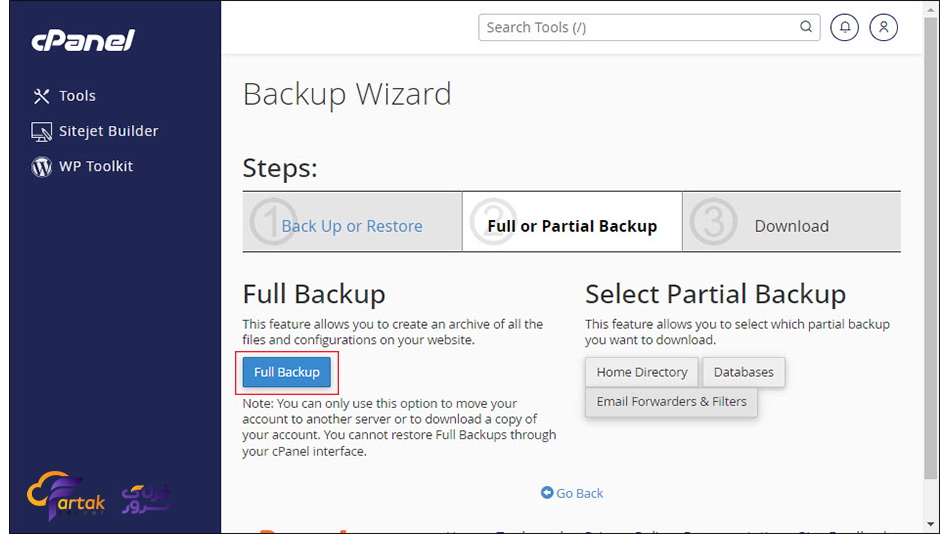Click the Fartak logo at the bottom left
The height and width of the screenshot is (534, 950).
coord(67,498)
